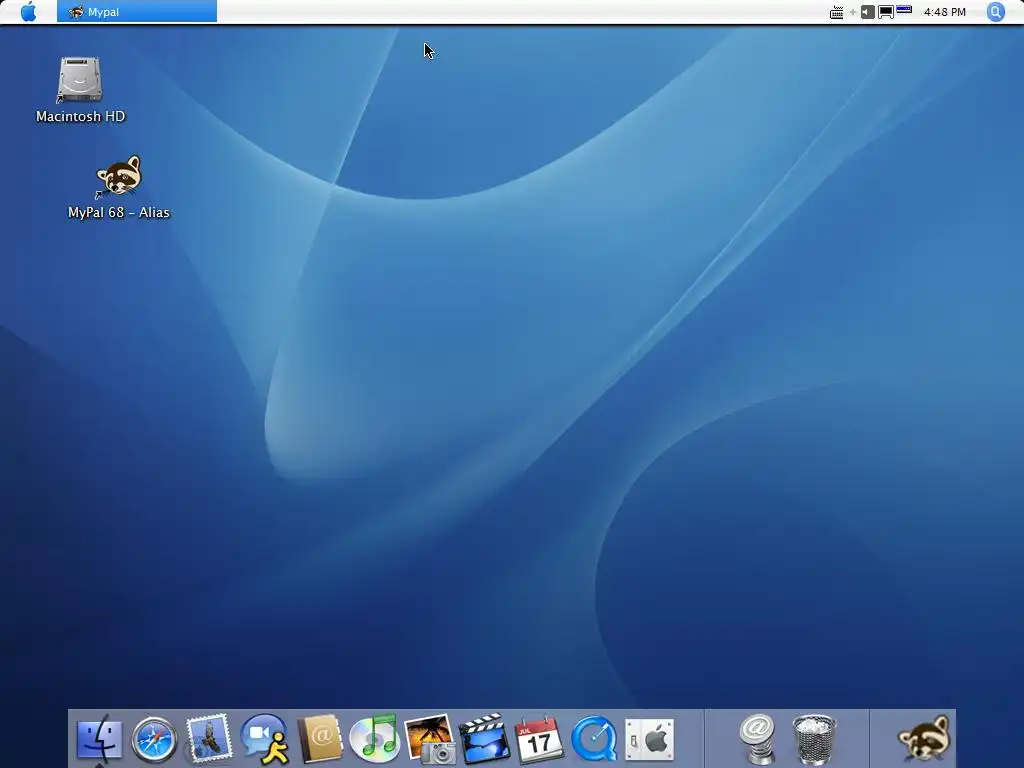This screenshot has height=768, width=1024.
Task: Launch Safari from the dock
Action: click(154, 740)
